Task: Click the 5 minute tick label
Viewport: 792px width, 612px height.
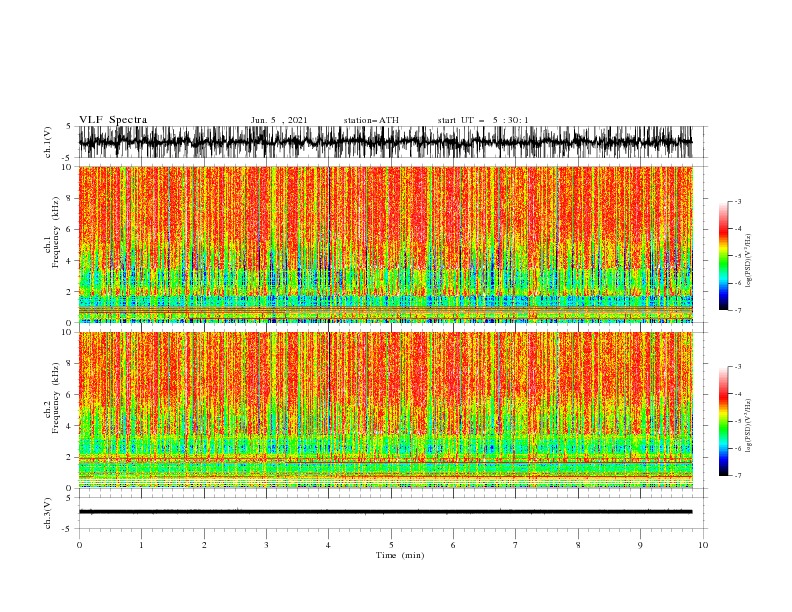Action: tap(391, 545)
